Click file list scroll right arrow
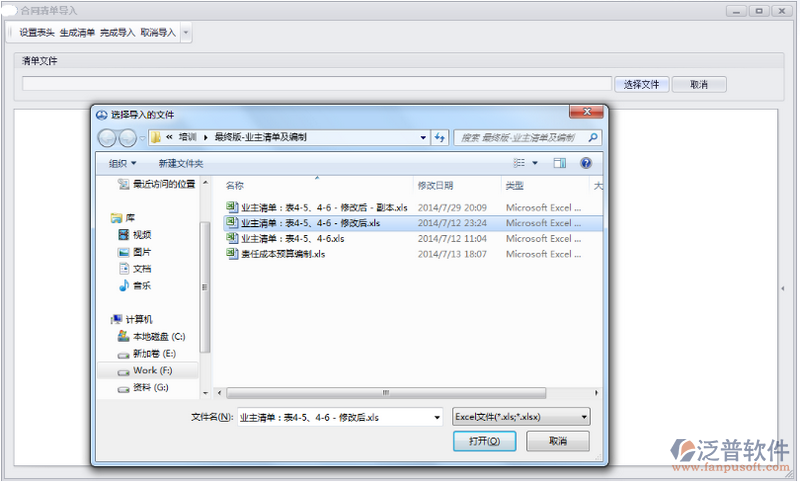The image size is (800, 483). point(596,393)
